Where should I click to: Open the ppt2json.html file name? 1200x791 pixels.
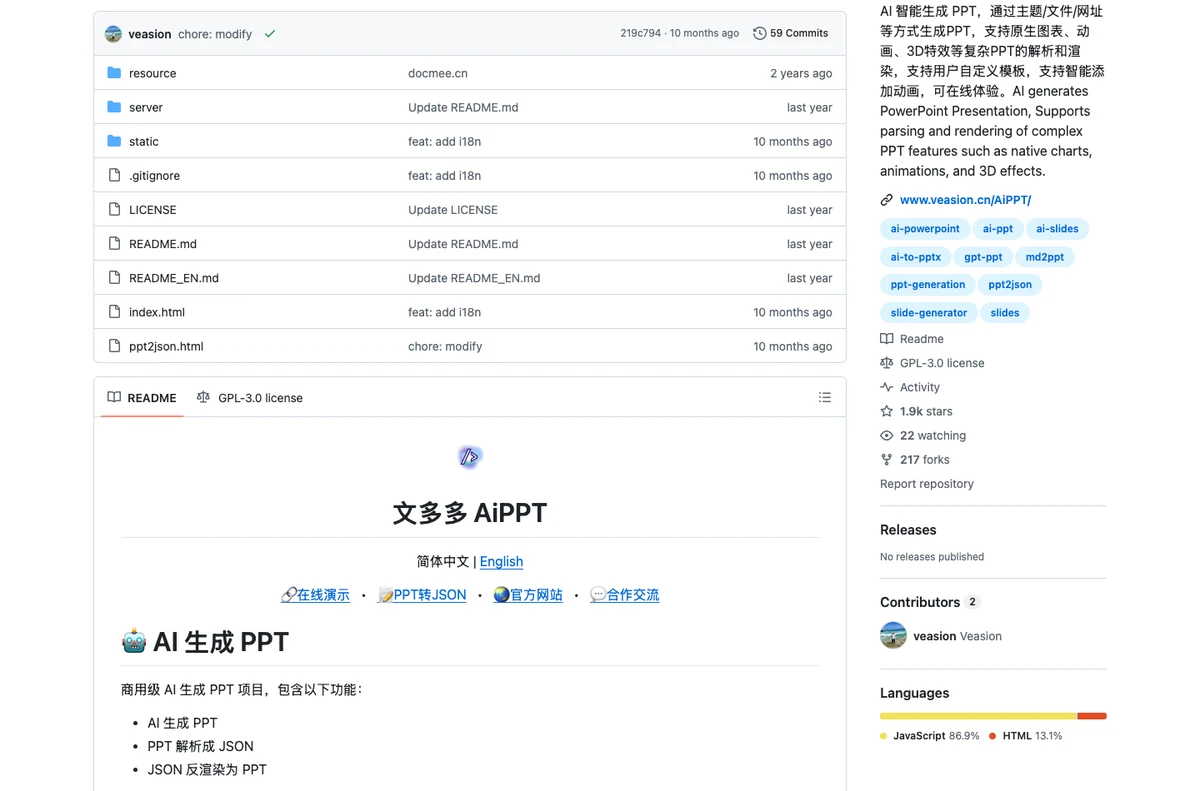click(166, 346)
